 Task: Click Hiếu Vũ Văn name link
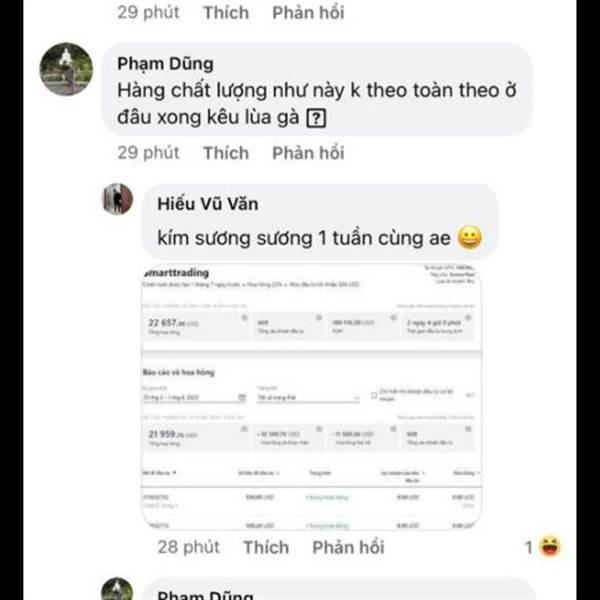(x=208, y=204)
